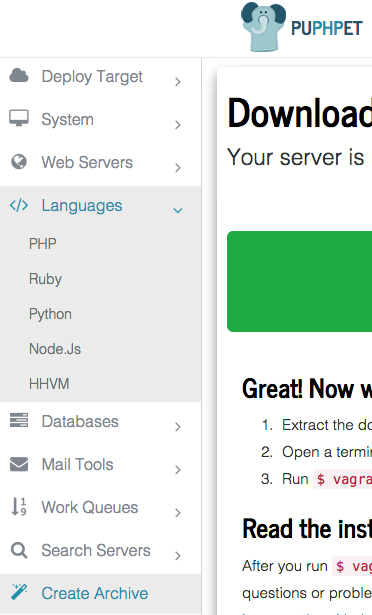Image resolution: width=372 pixels, height=615 pixels.
Task: Click the 'Your server is' subtitle
Action: click(x=296, y=157)
